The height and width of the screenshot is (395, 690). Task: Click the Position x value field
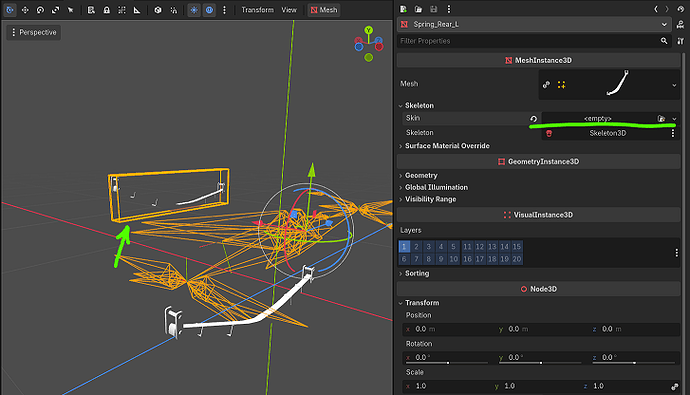click(448, 329)
